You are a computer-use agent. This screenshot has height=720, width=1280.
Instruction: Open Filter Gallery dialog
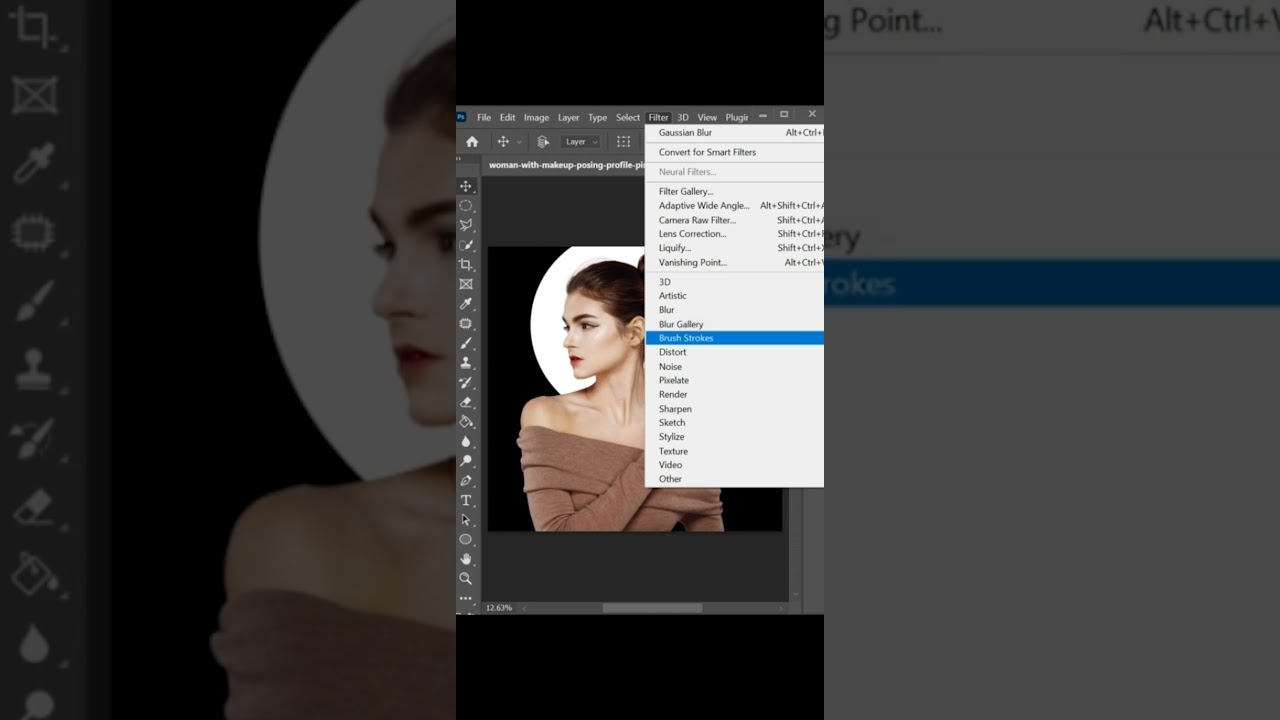[x=735, y=191]
